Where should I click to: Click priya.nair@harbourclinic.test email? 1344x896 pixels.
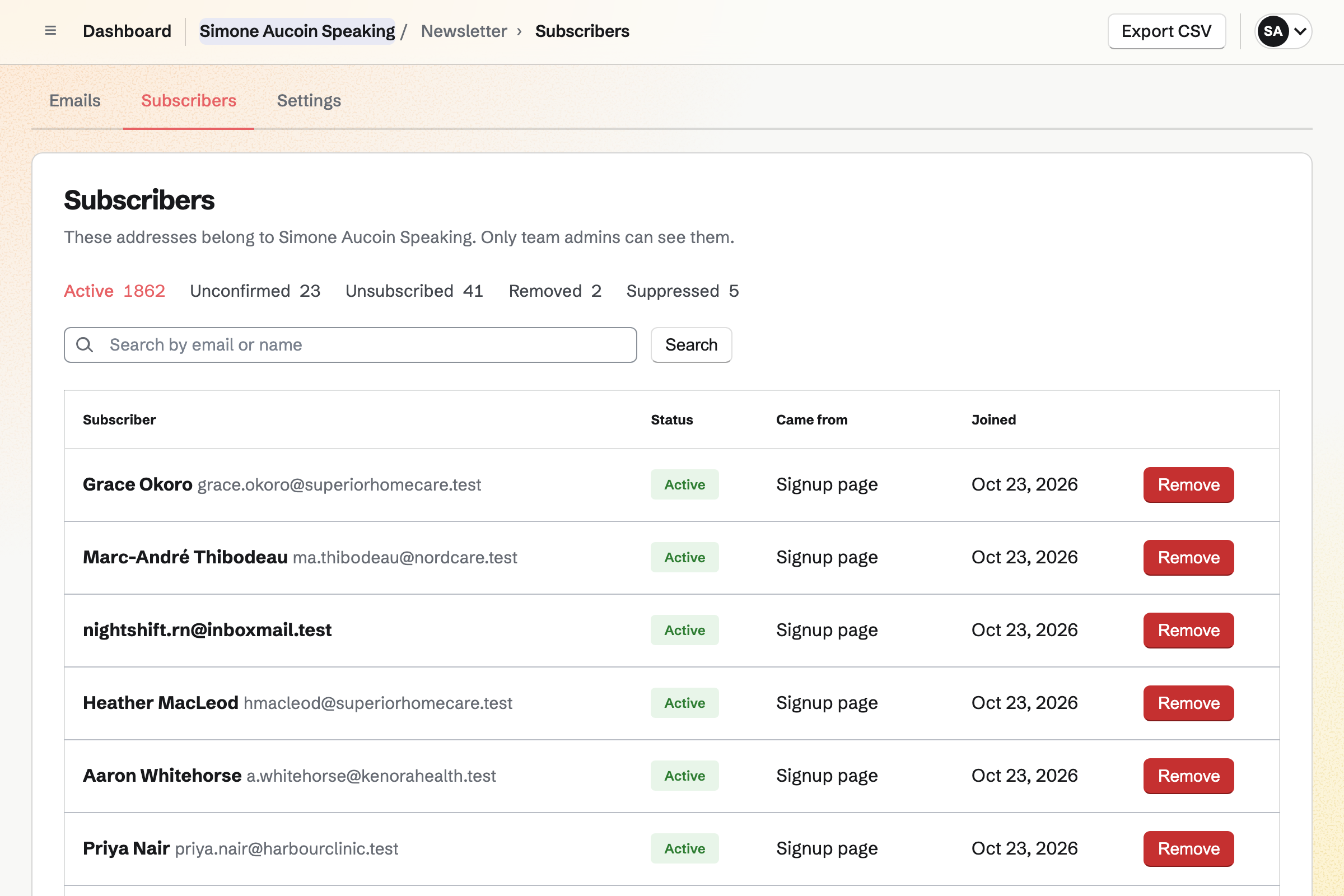pos(286,848)
